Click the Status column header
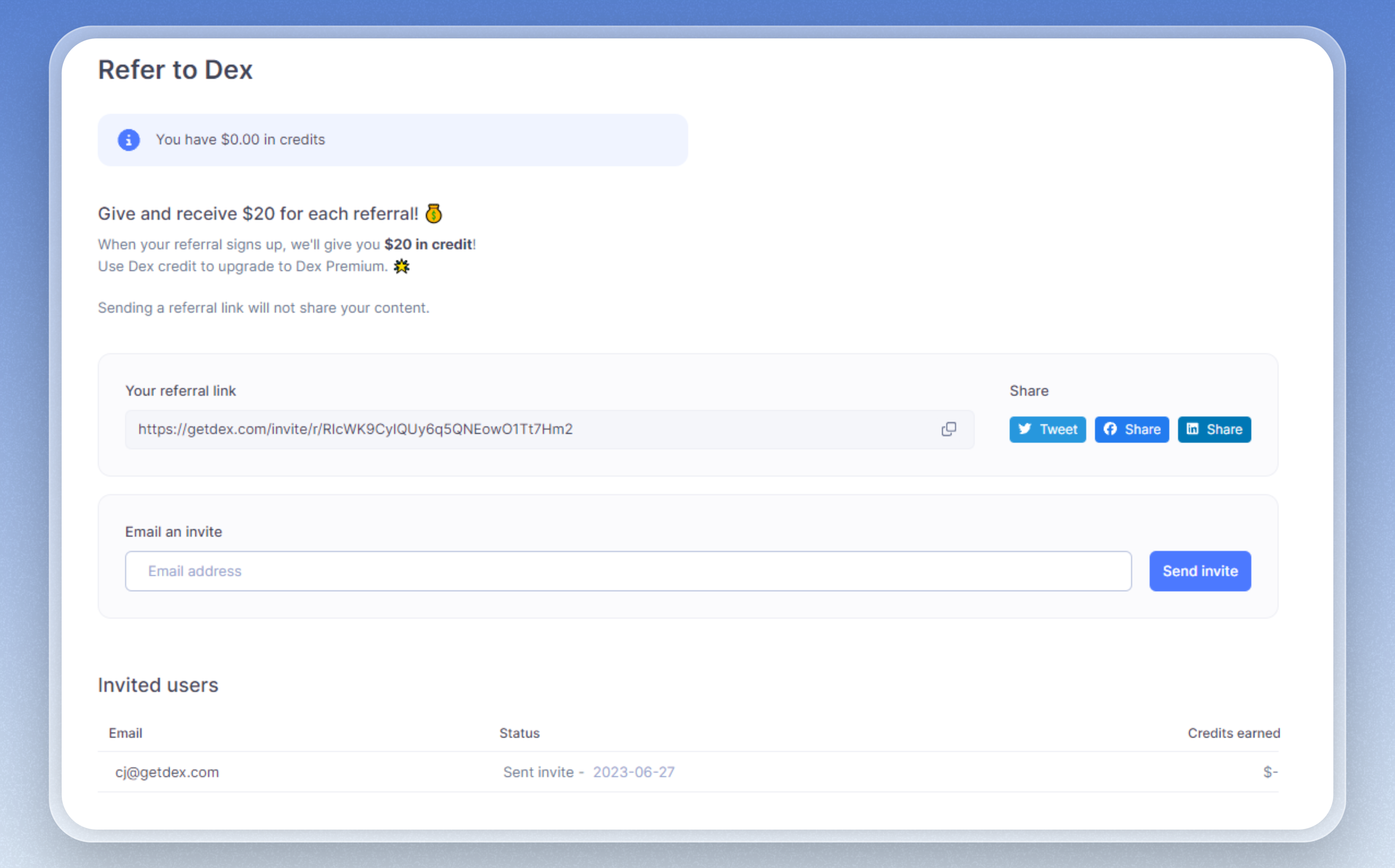Image resolution: width=1395 pixels, height=868 pixels. coord(519,733)
